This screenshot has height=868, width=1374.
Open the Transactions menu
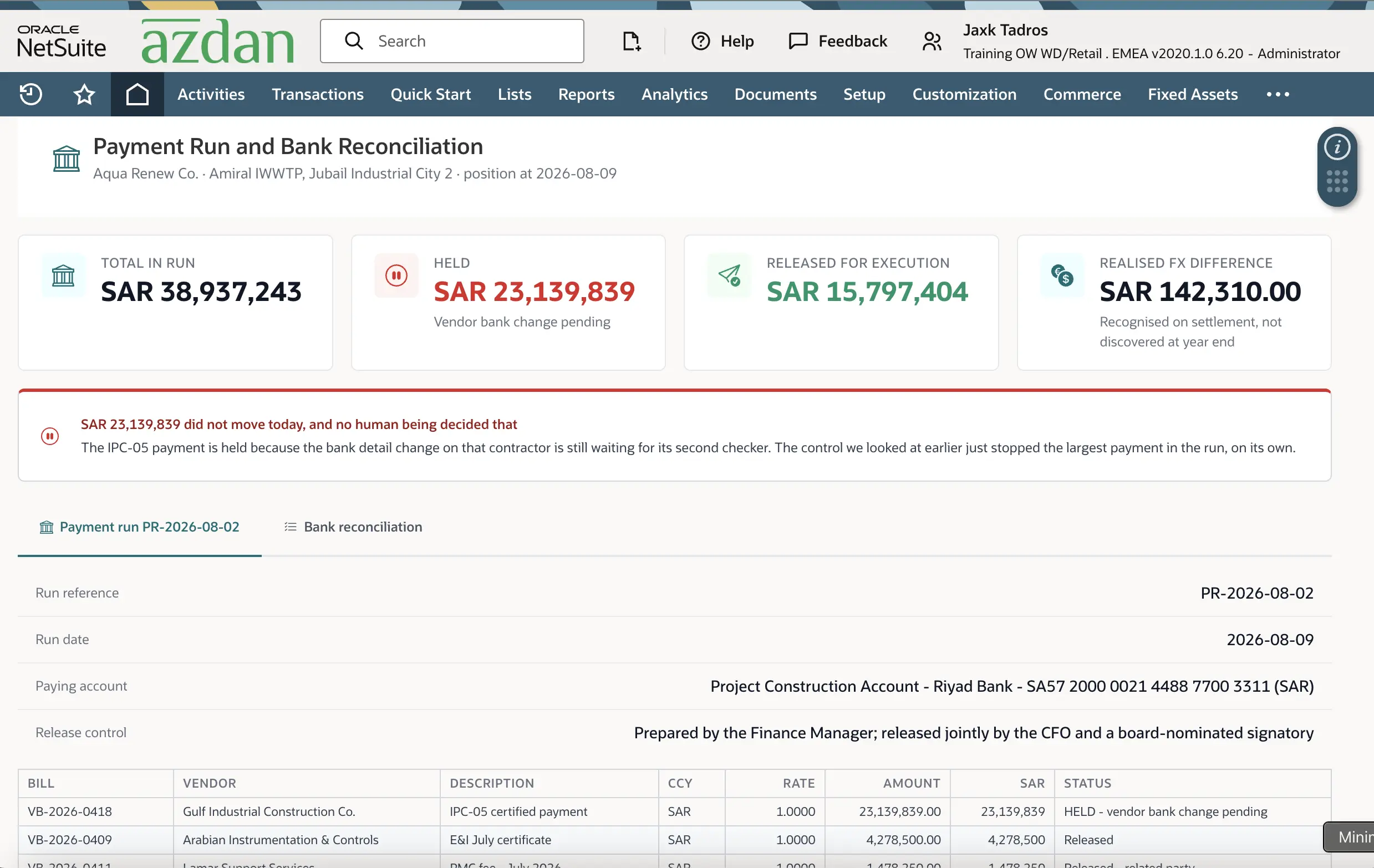318,94
